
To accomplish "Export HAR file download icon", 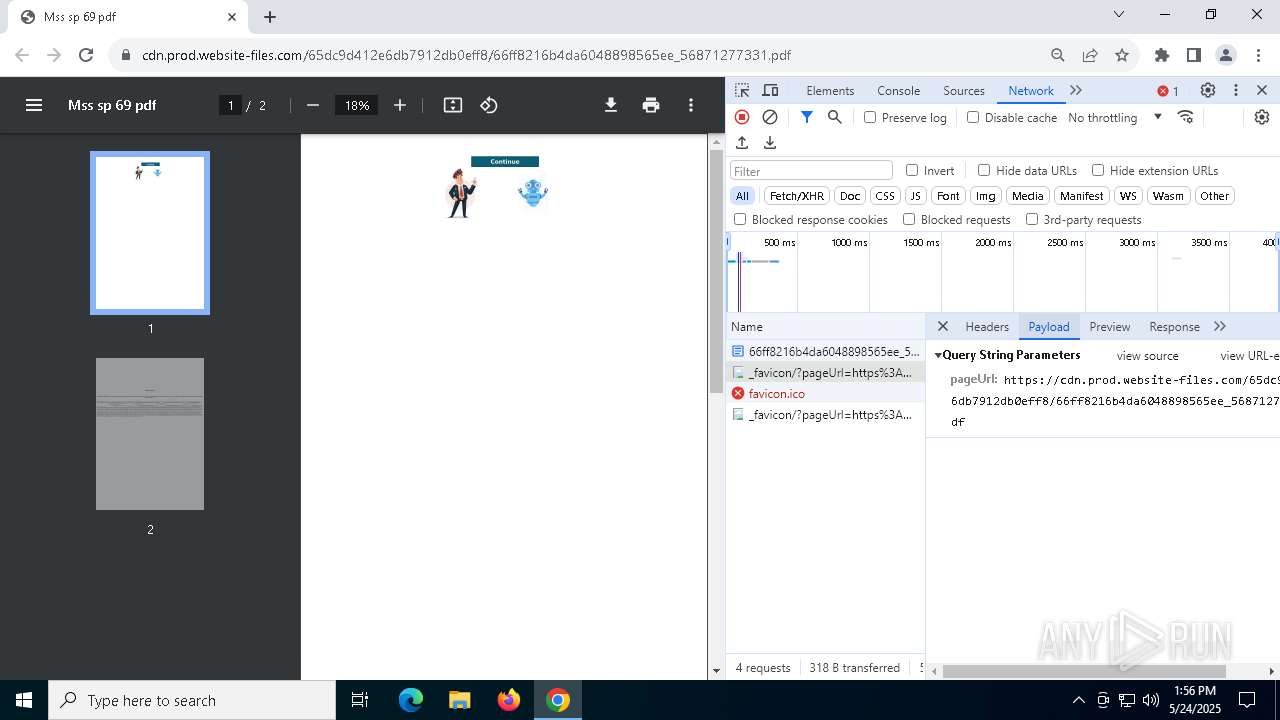I will (770, 143).
